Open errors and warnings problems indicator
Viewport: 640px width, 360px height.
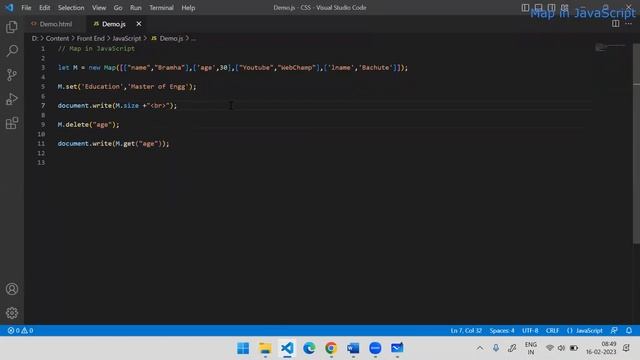pyautogui.click(x=20, y=330)
